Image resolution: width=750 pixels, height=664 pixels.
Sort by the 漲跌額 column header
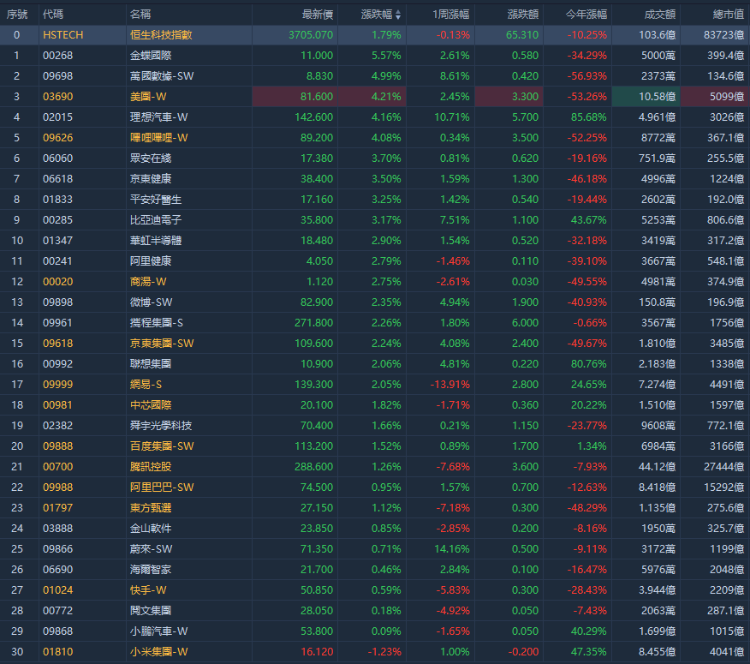523,15
